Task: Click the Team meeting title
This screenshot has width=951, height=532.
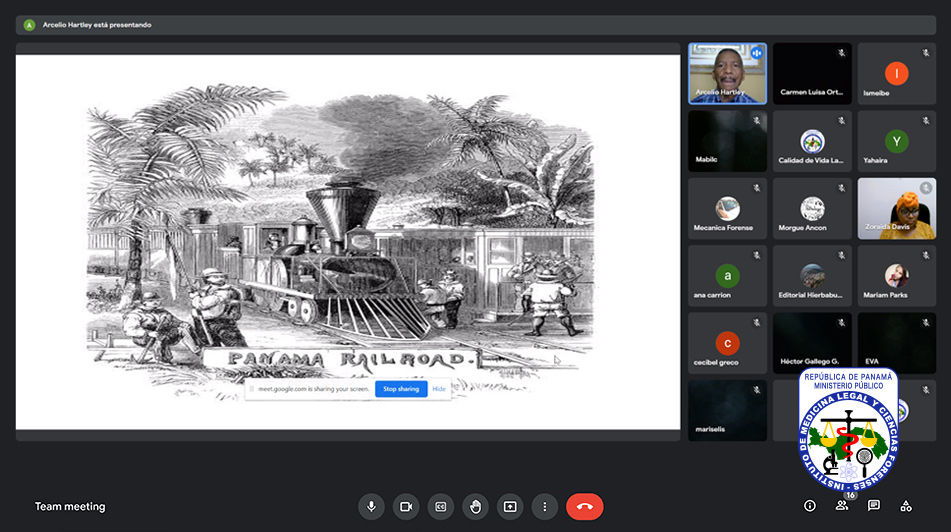Action: pyautogui.click(x=70, y=507)
